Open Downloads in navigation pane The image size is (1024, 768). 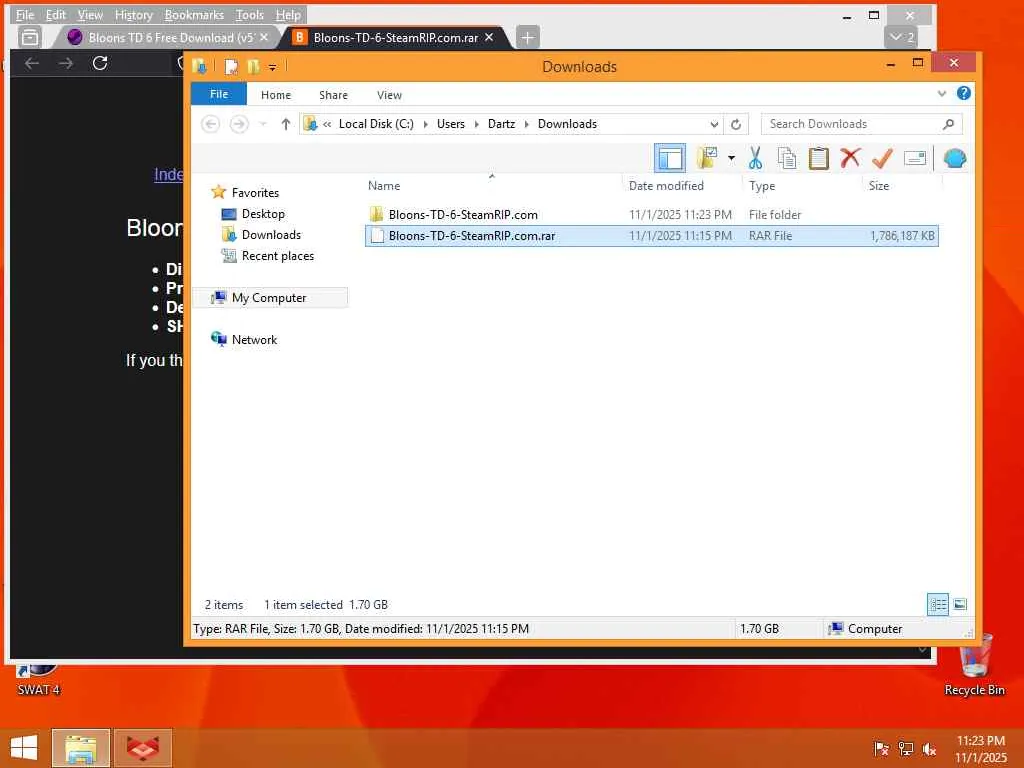271,234
